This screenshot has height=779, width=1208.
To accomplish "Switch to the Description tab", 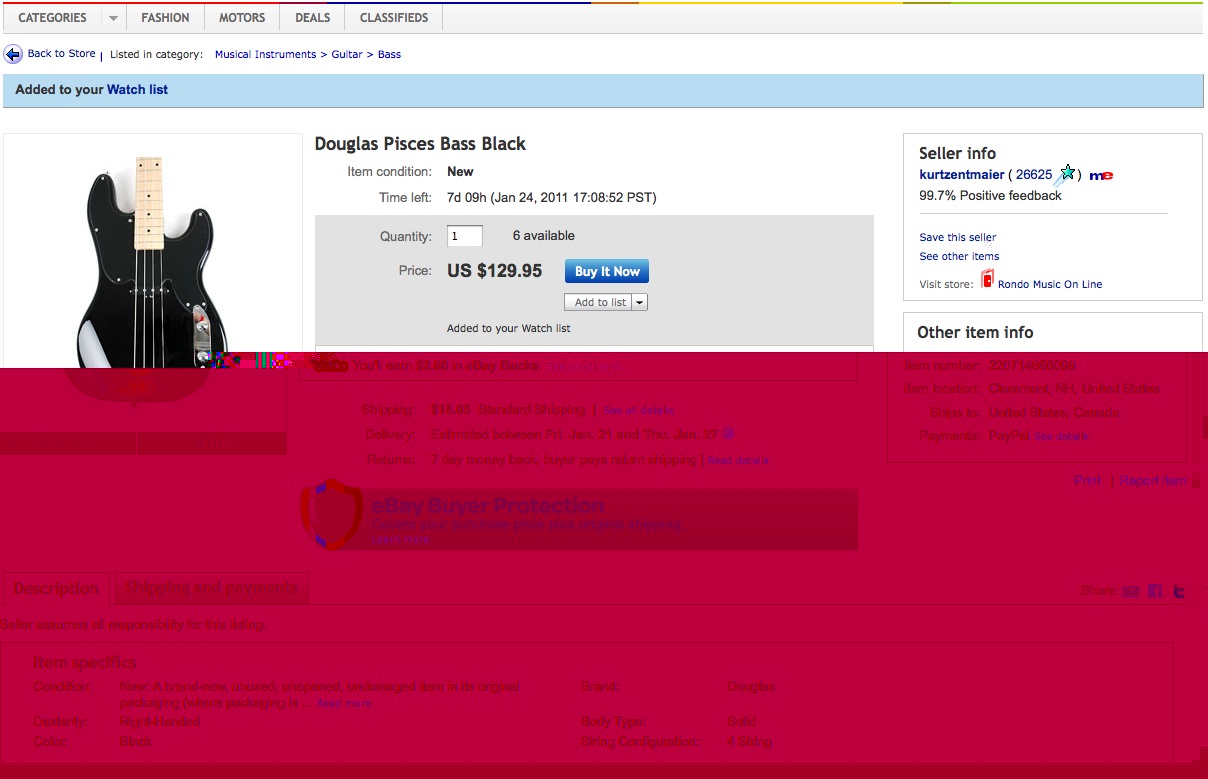I will [56, 588].
